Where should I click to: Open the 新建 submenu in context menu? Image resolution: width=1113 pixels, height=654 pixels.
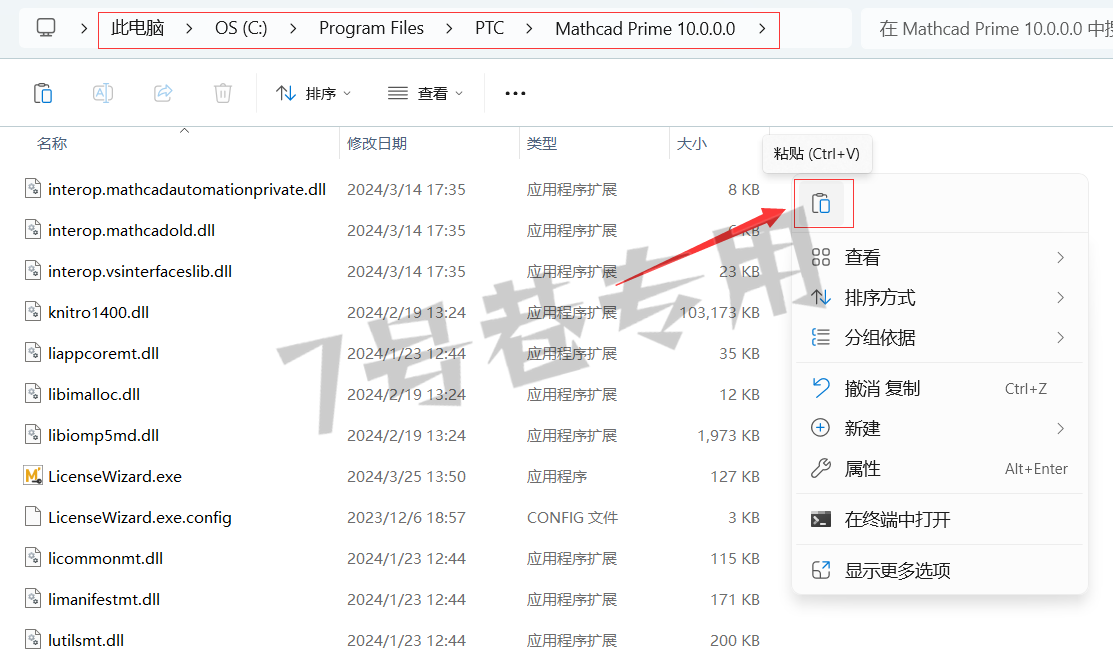pos(940,428)
